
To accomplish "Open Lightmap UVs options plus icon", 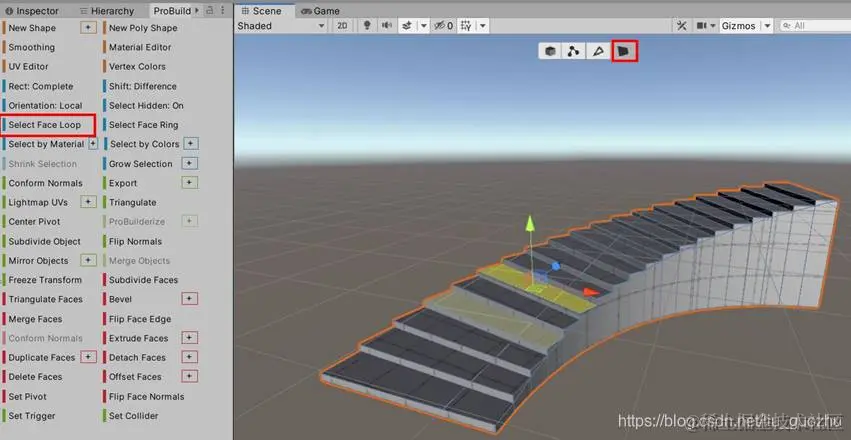I will click(88, 202).
